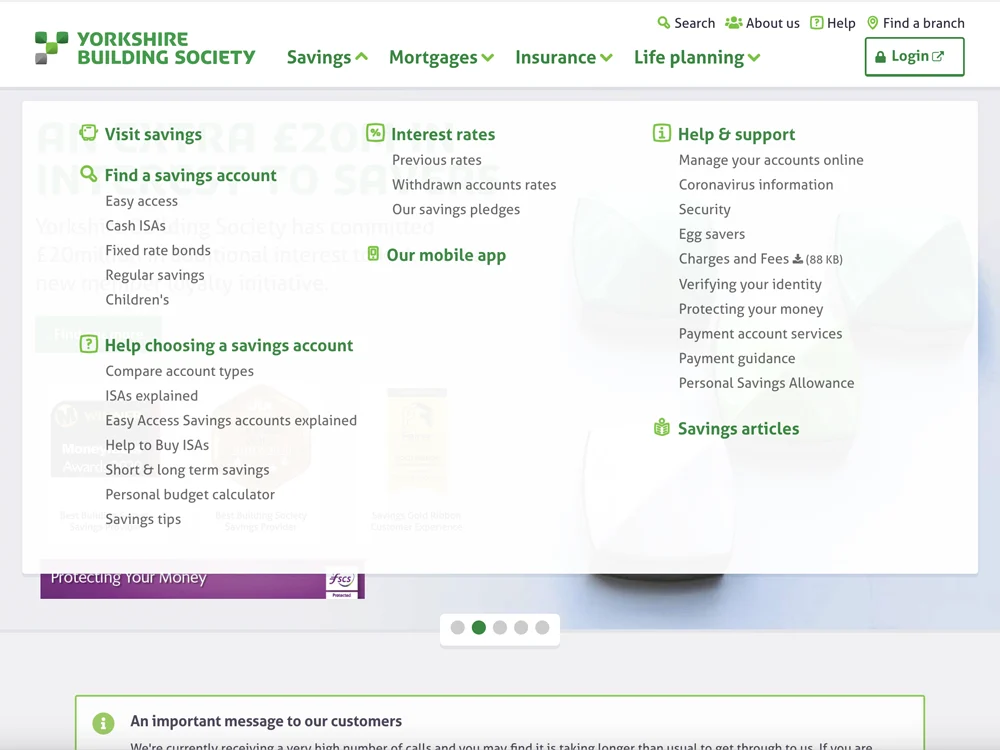The image size is (1000, 750).
Task: Click the phone icon beside Our mobile app
Action: [x=374, y=254]
